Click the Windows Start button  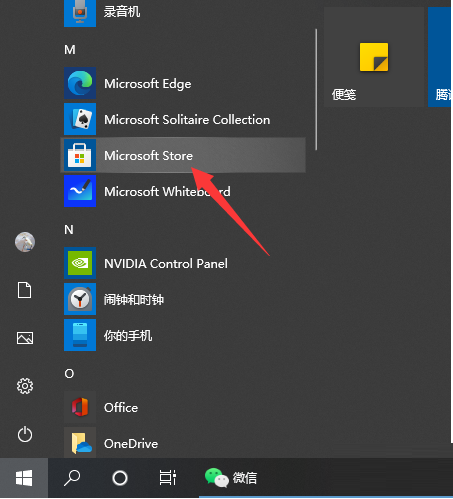(x=24, y=478)
